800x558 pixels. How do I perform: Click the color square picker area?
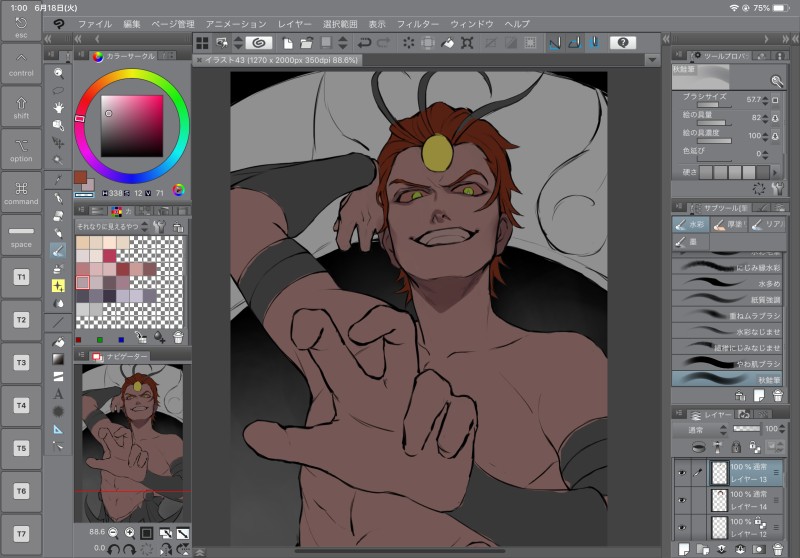(x=132, y=126)
